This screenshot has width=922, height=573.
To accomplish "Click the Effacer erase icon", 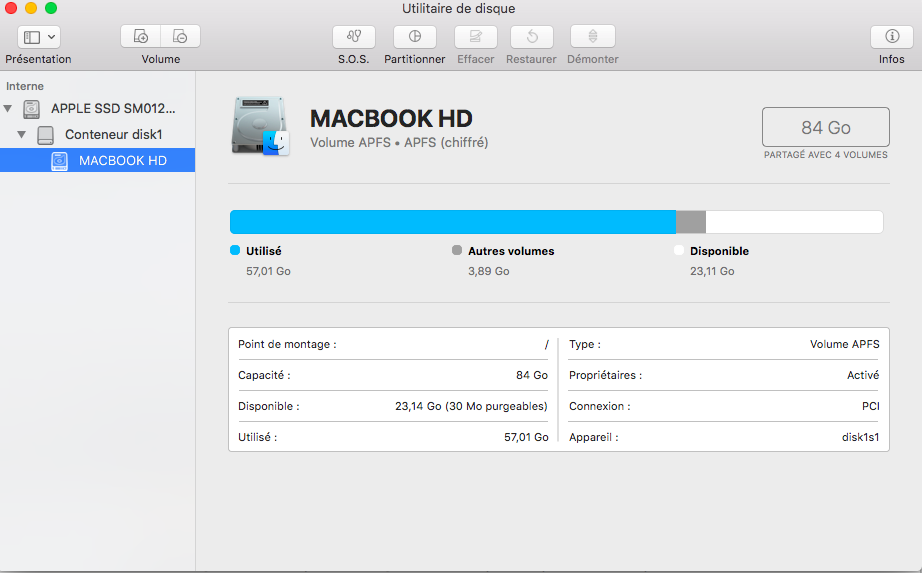I will [x=476, y=36].
